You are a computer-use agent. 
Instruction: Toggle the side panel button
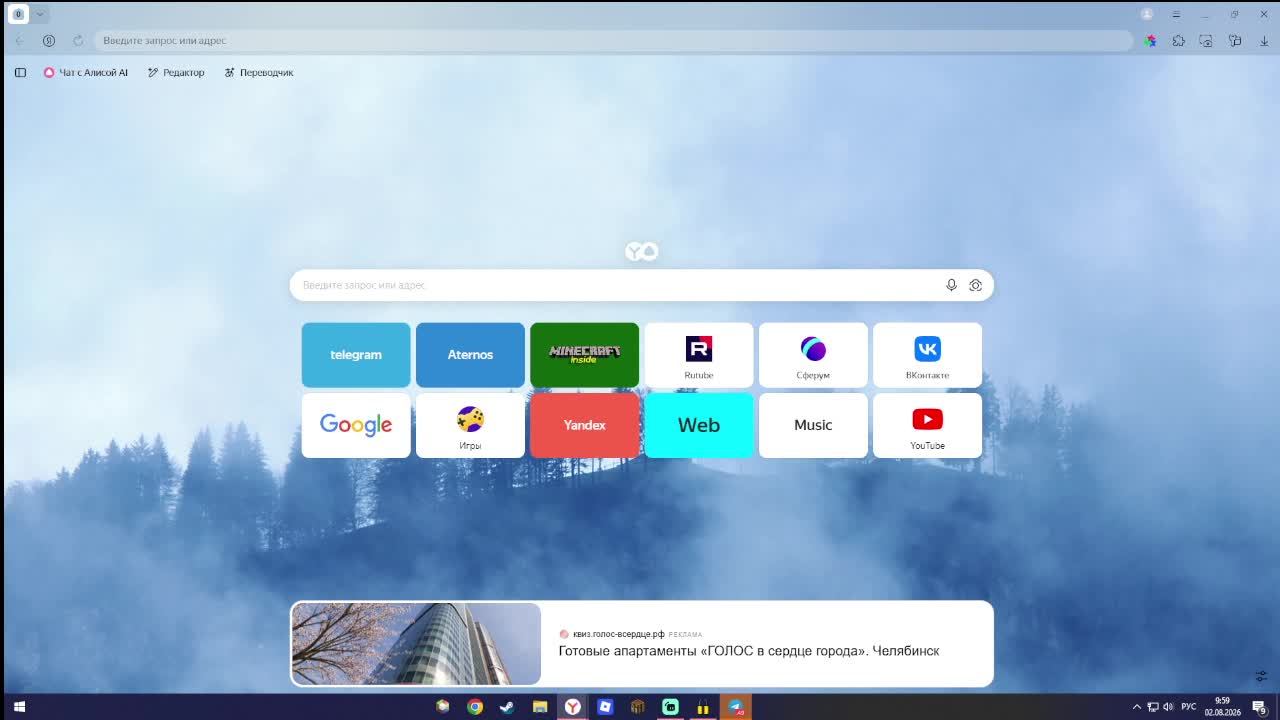(20, 73)
